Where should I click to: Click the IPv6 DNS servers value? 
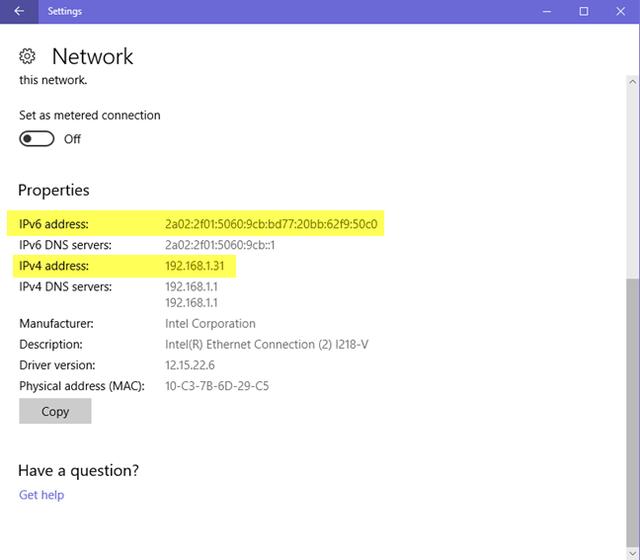(x=220, y=245)
